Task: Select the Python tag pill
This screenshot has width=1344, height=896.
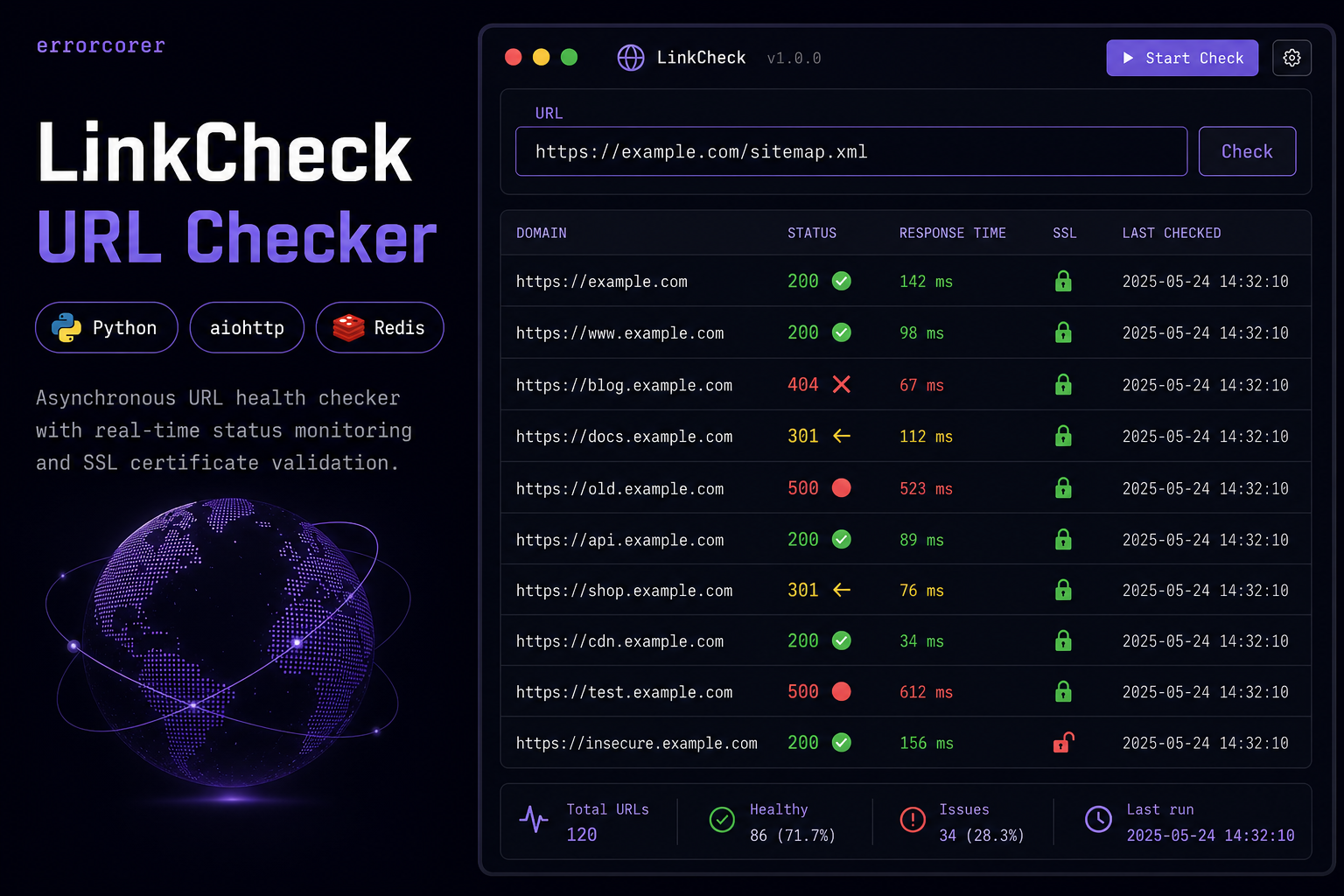Action: 107,327
